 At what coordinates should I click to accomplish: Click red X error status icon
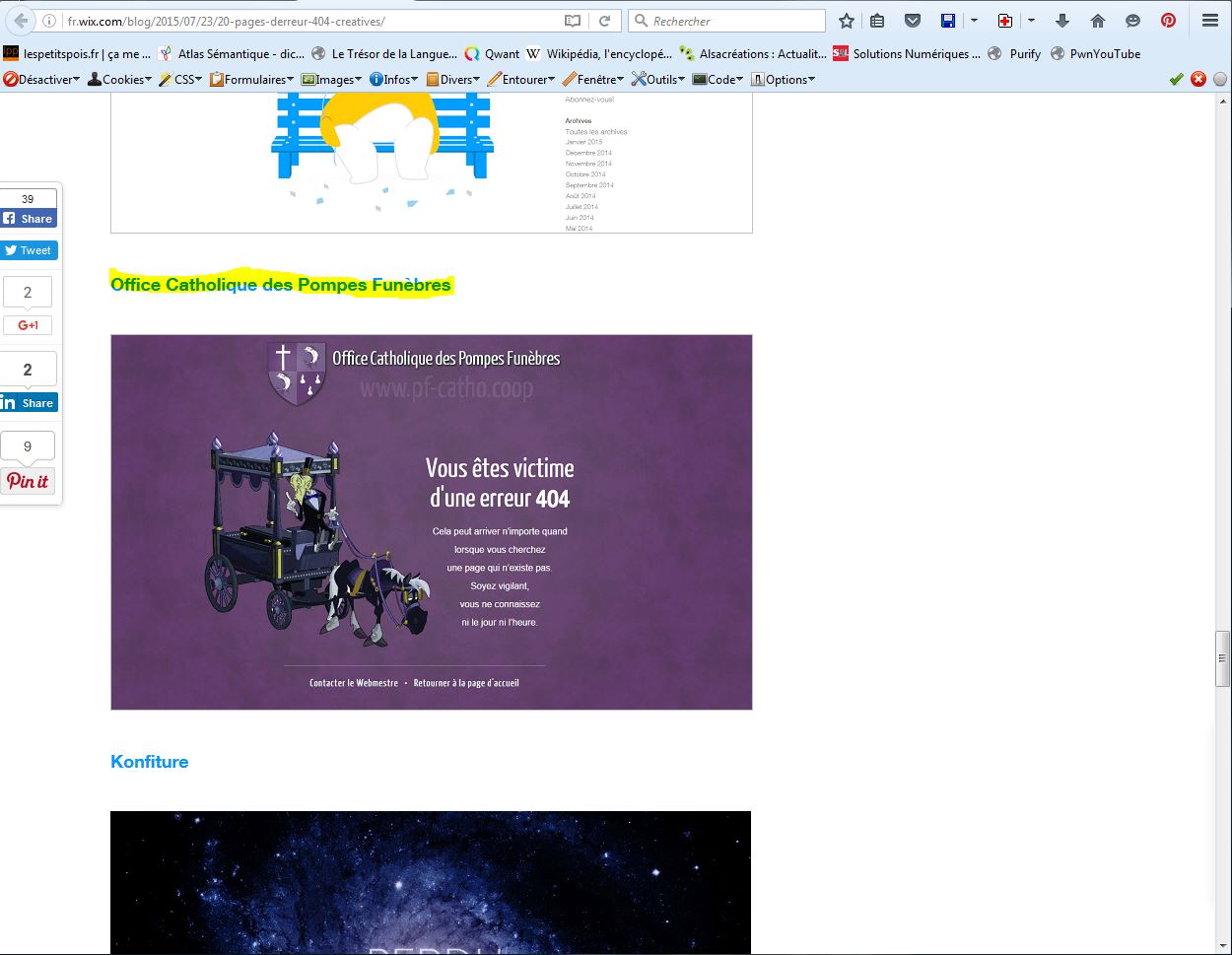pos(1198,80)
